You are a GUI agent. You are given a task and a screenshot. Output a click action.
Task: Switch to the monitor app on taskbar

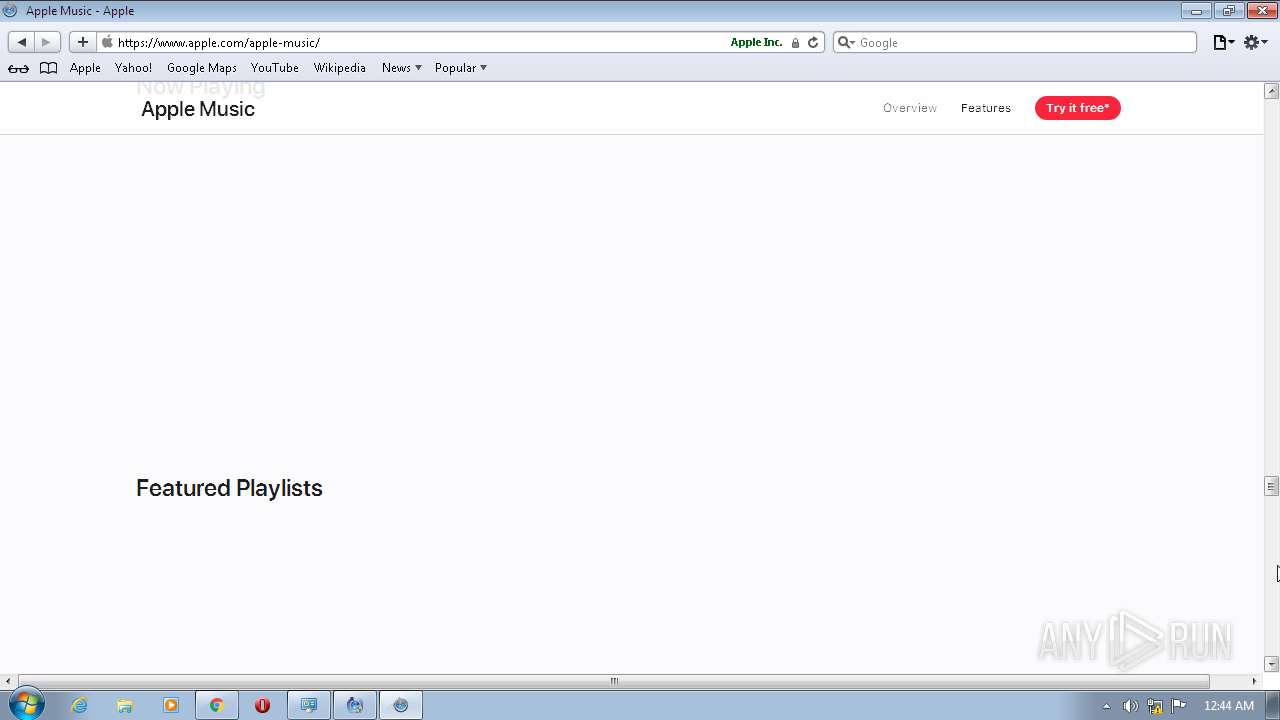point(309,705)
